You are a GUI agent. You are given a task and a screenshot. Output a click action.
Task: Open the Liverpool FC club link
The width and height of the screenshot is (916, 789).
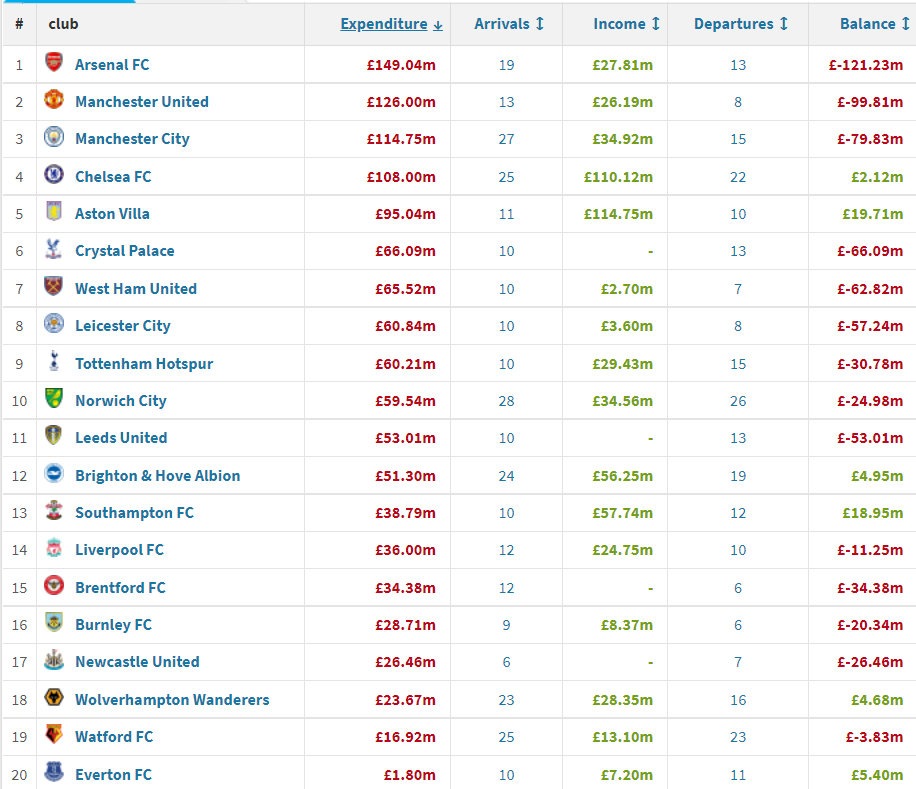click(120, 550)
